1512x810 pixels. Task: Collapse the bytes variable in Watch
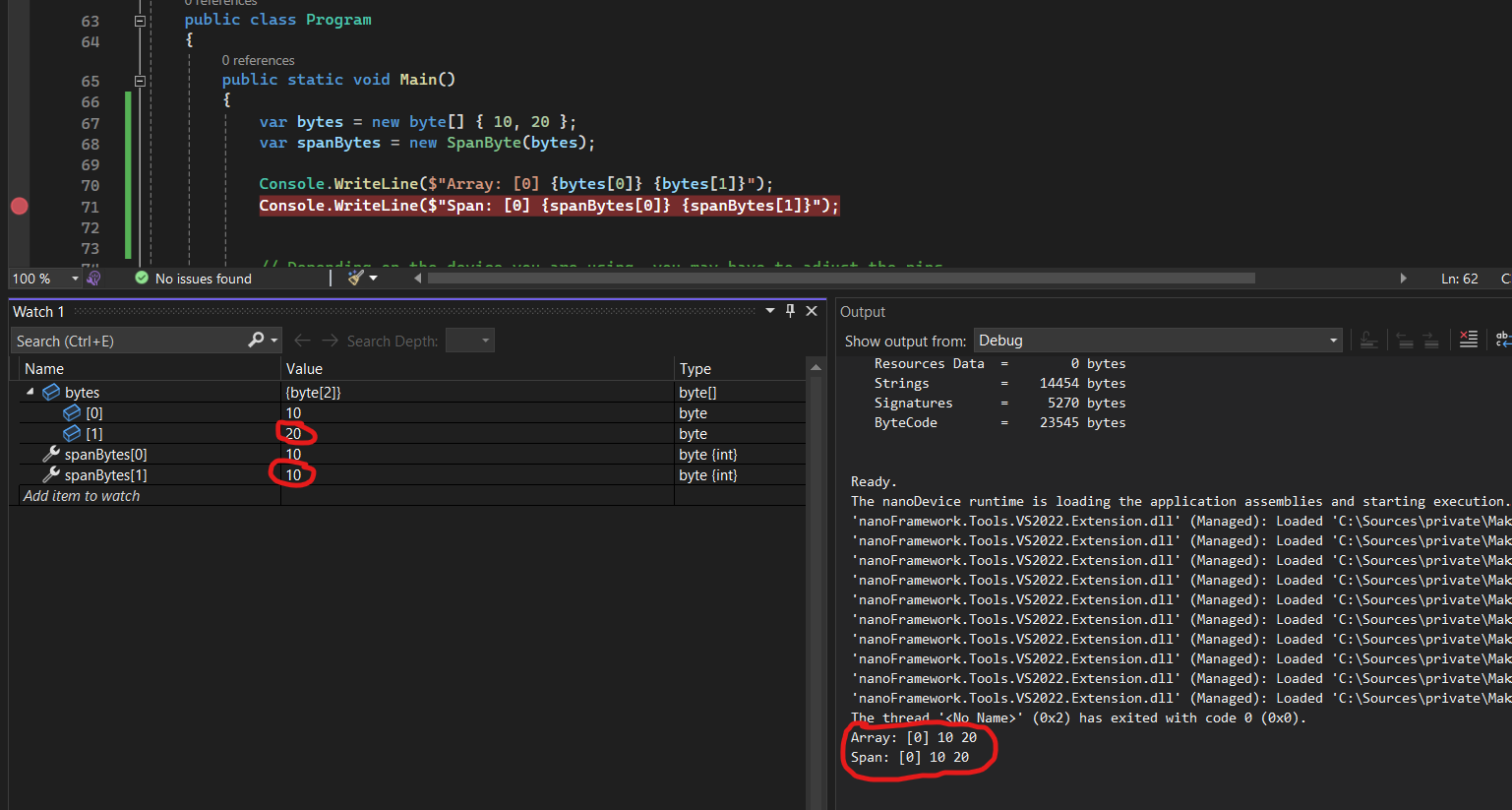[32, 392]
